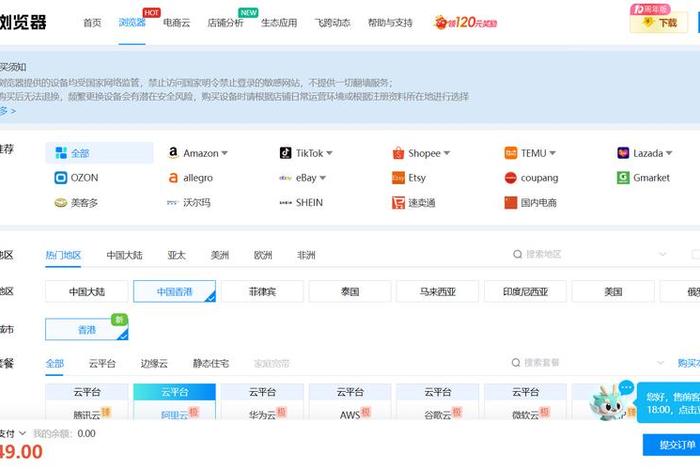Screen dimensions: 700x470
Task: Choose the TEMU platform icon
Action: pyautogui.click(x=511, y=153)
